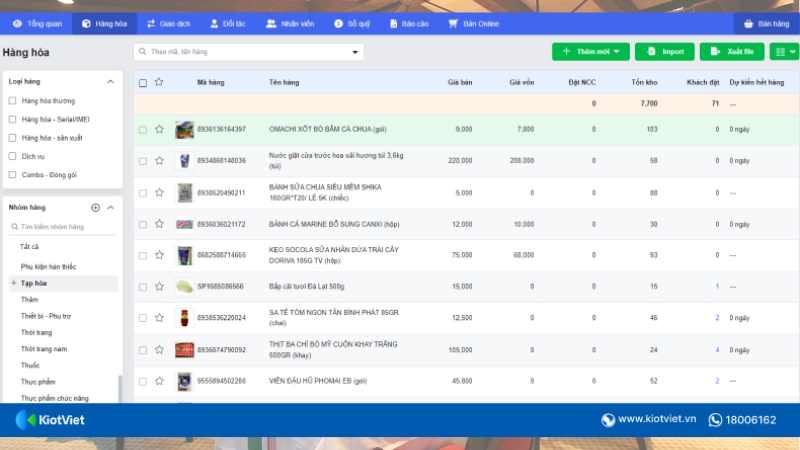The image size is (800, 450).
Task: Tick the Dịch vụ filter checkbox
Action: pyautogui.click(x=12, y=156)
